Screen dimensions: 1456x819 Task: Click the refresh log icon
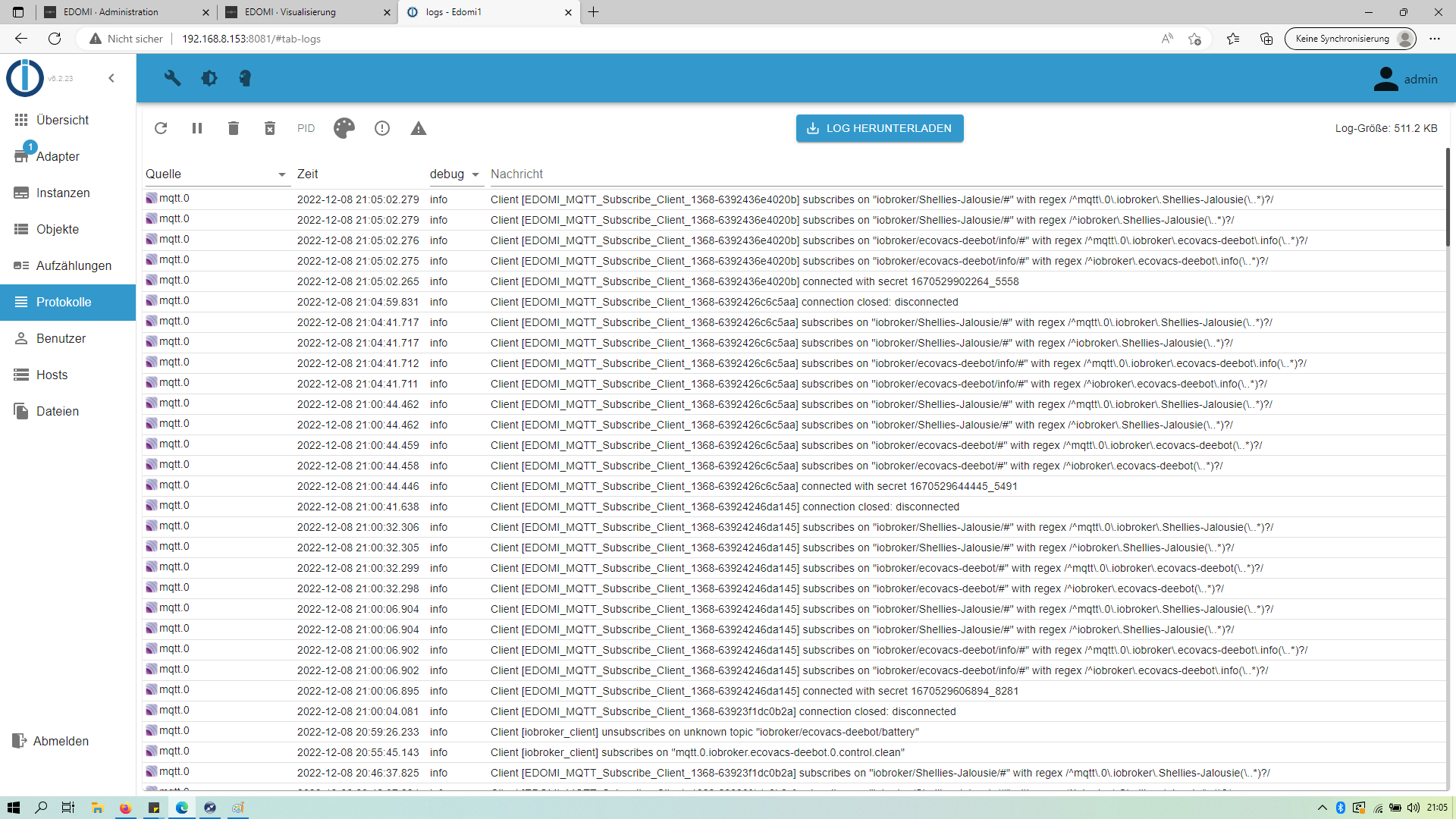[x=161, y=128]
